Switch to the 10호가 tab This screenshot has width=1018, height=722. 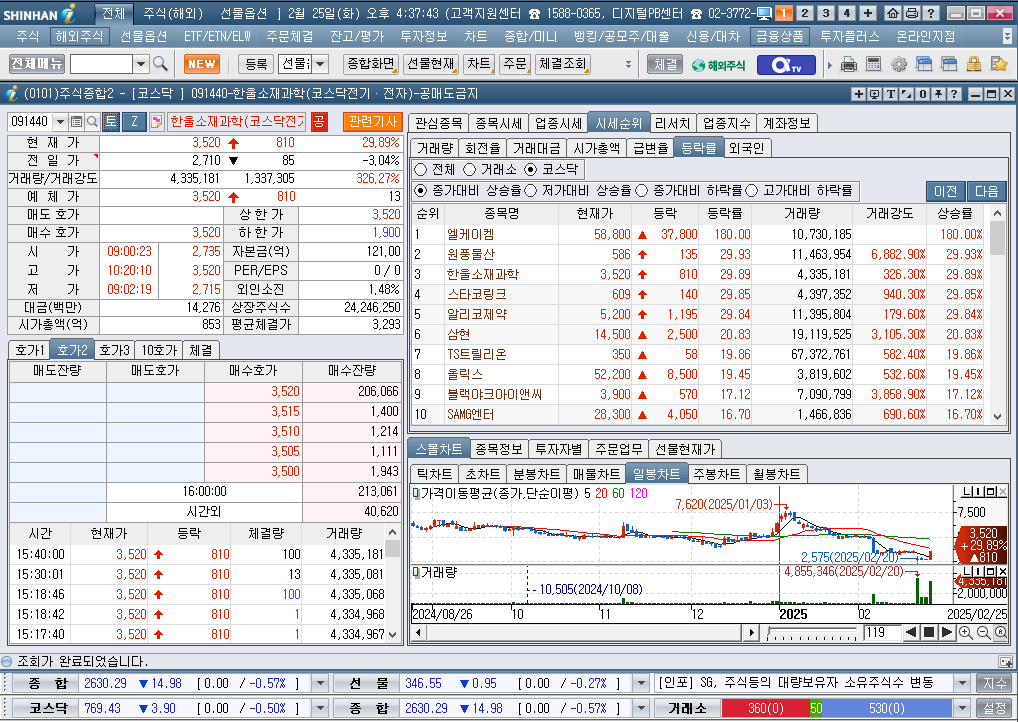pyautogui.click(x=159, y=350)
